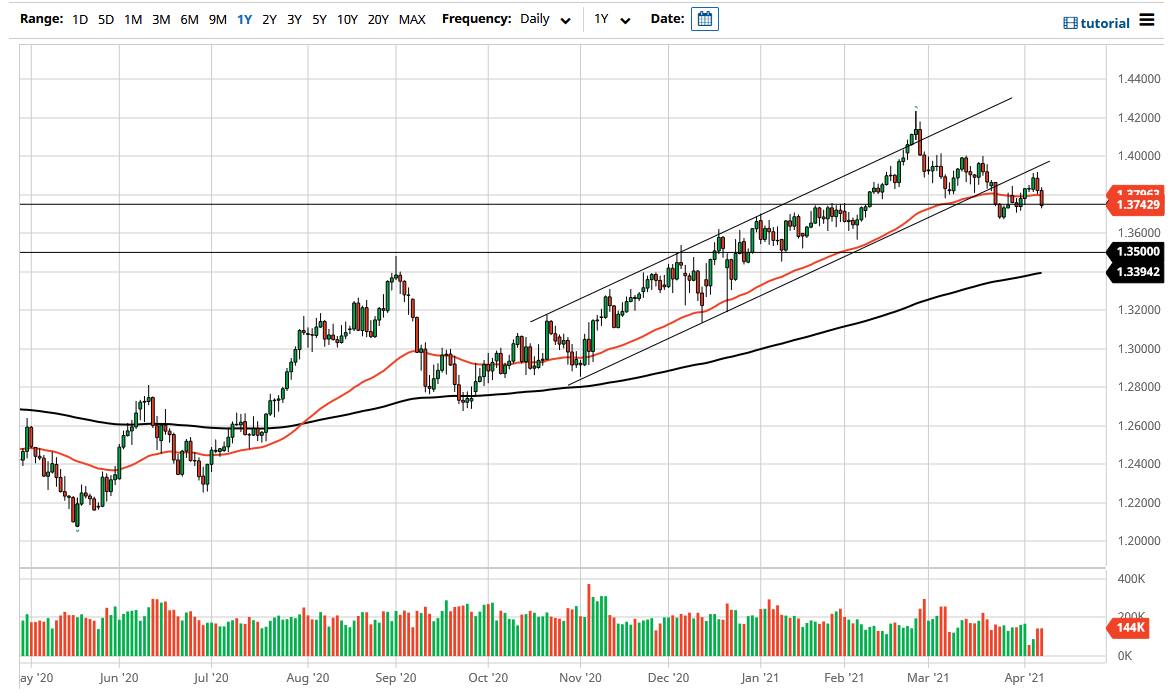
Task: Choose the 20Y range button
Action: tap(378, 19)
